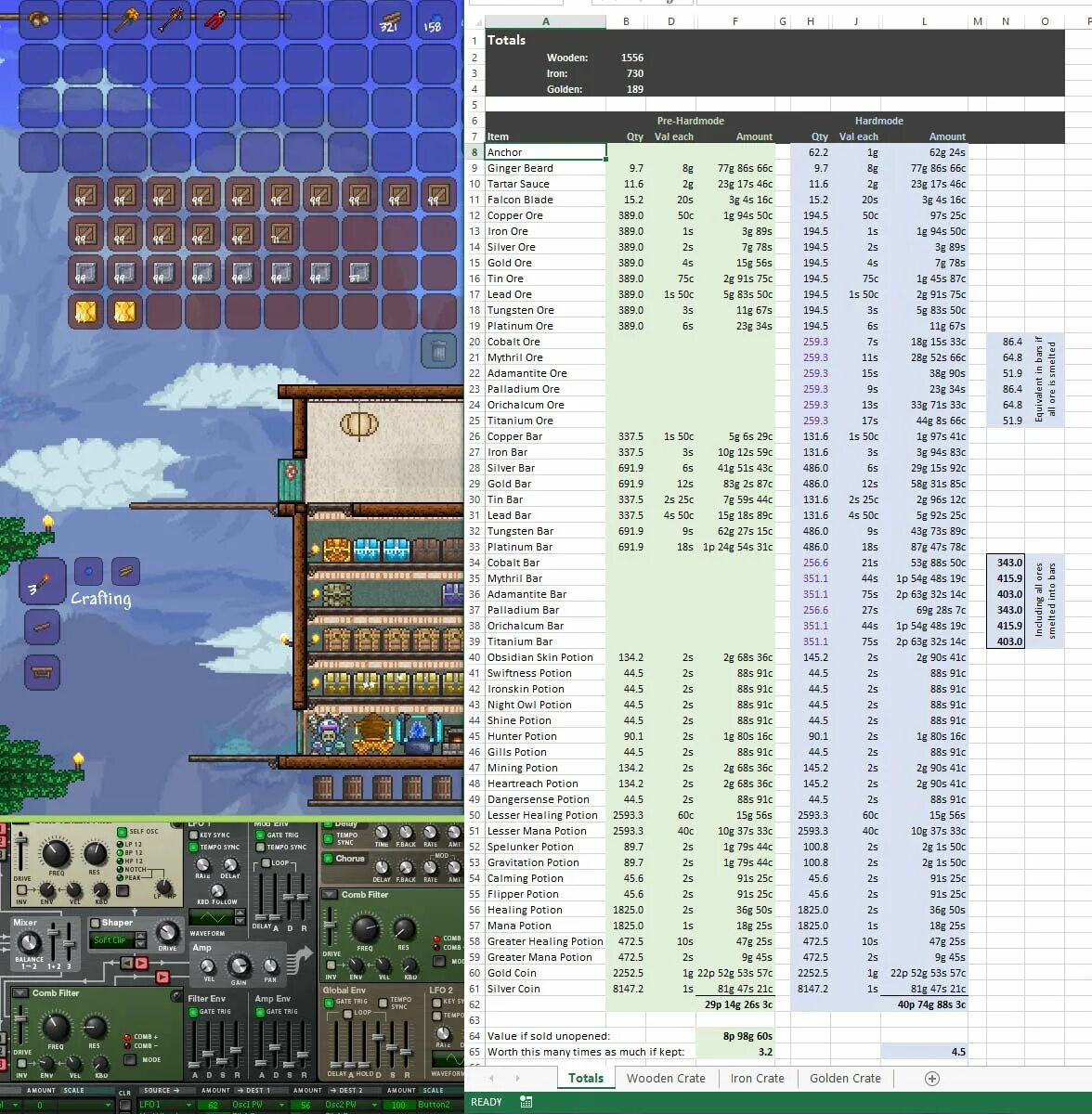The image size is (1092, 1114).
Task: Pick the leftmost golden crate stack
Action: pyautogui.click(x=85, y=311)
